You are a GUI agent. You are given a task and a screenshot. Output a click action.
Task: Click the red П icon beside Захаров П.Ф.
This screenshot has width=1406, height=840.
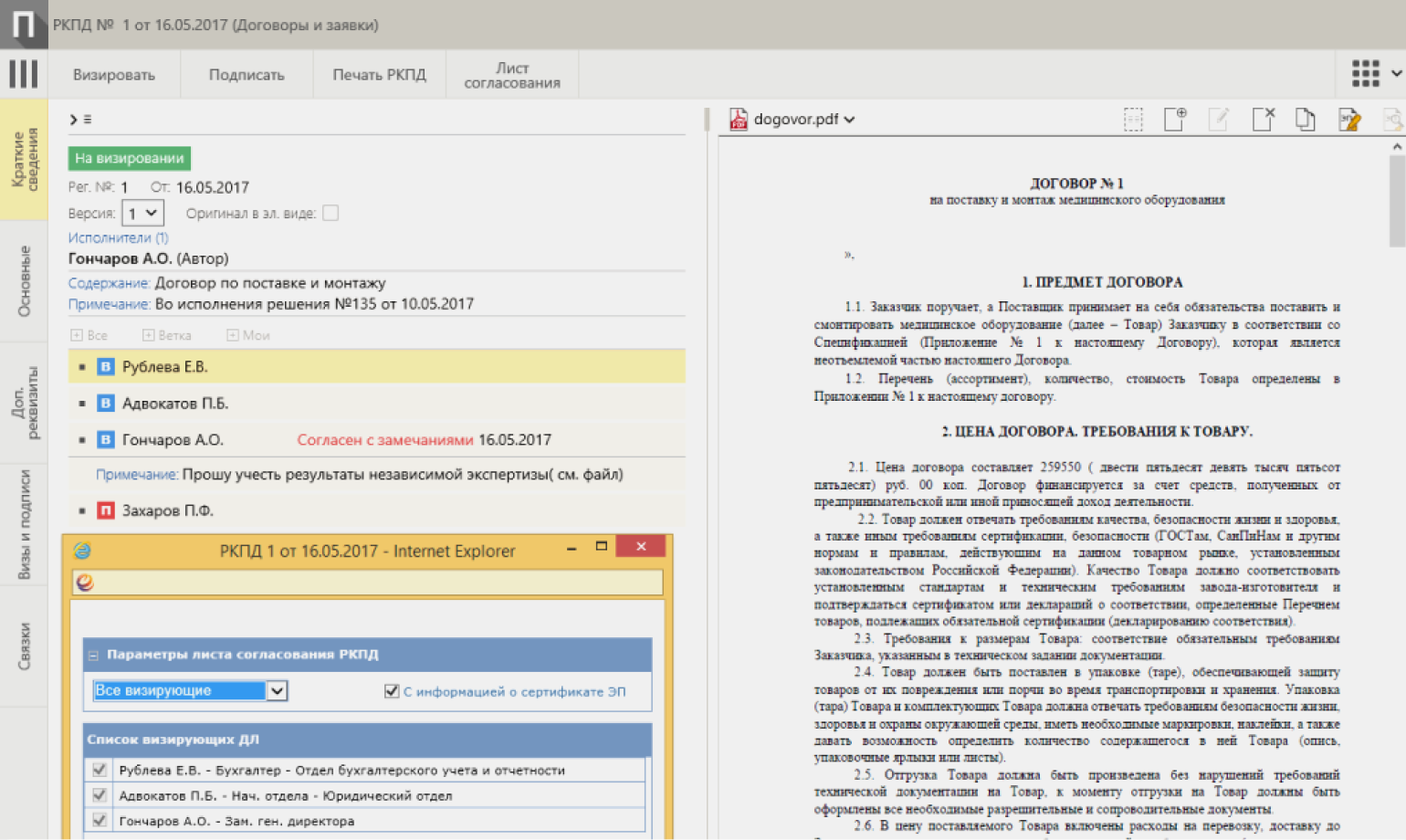[106, 510]
